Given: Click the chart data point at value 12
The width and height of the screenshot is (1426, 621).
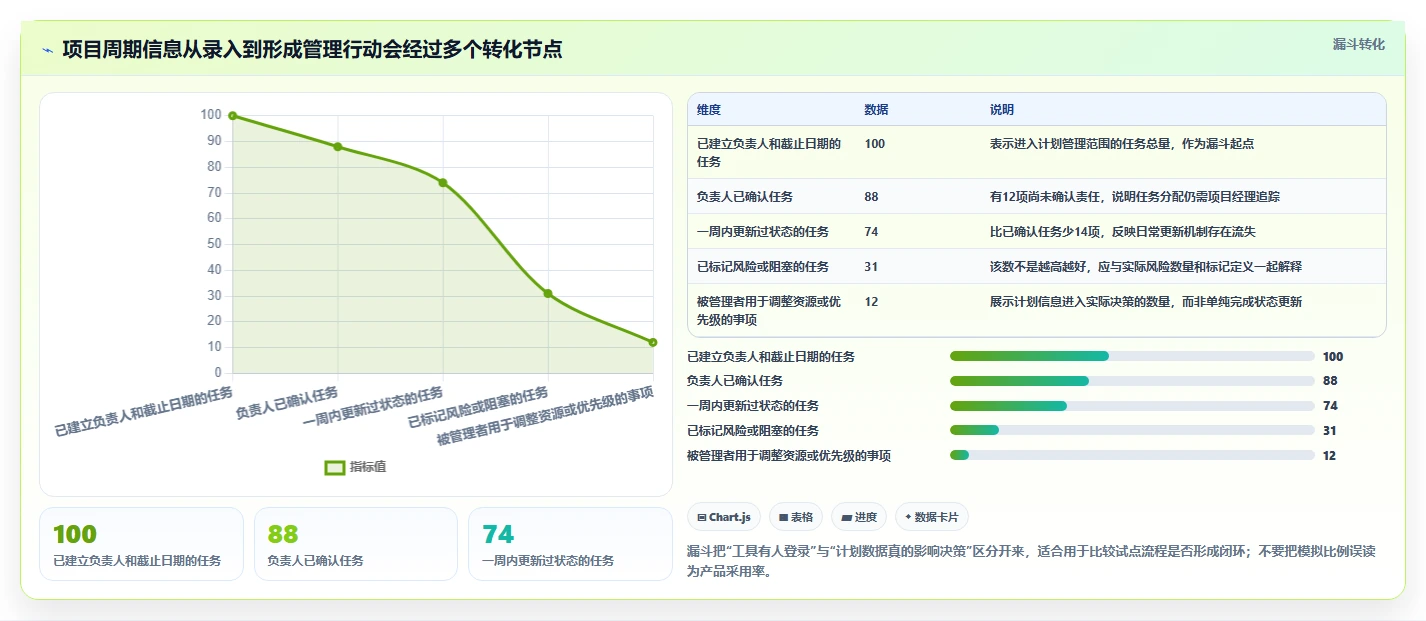Looking at the screenshot, I should (653, 342).
